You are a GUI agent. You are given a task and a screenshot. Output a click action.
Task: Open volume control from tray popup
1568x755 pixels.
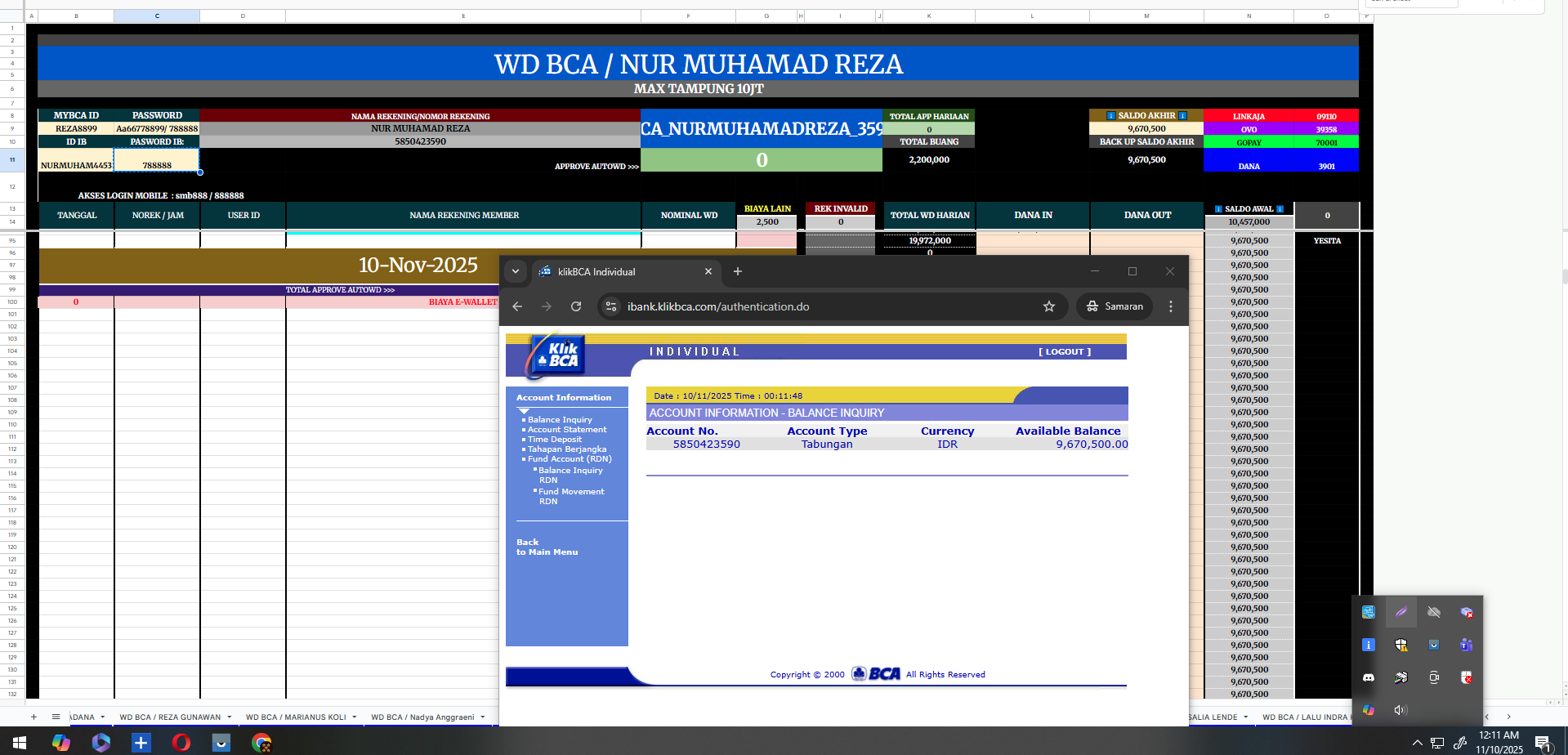(1401, 710)
